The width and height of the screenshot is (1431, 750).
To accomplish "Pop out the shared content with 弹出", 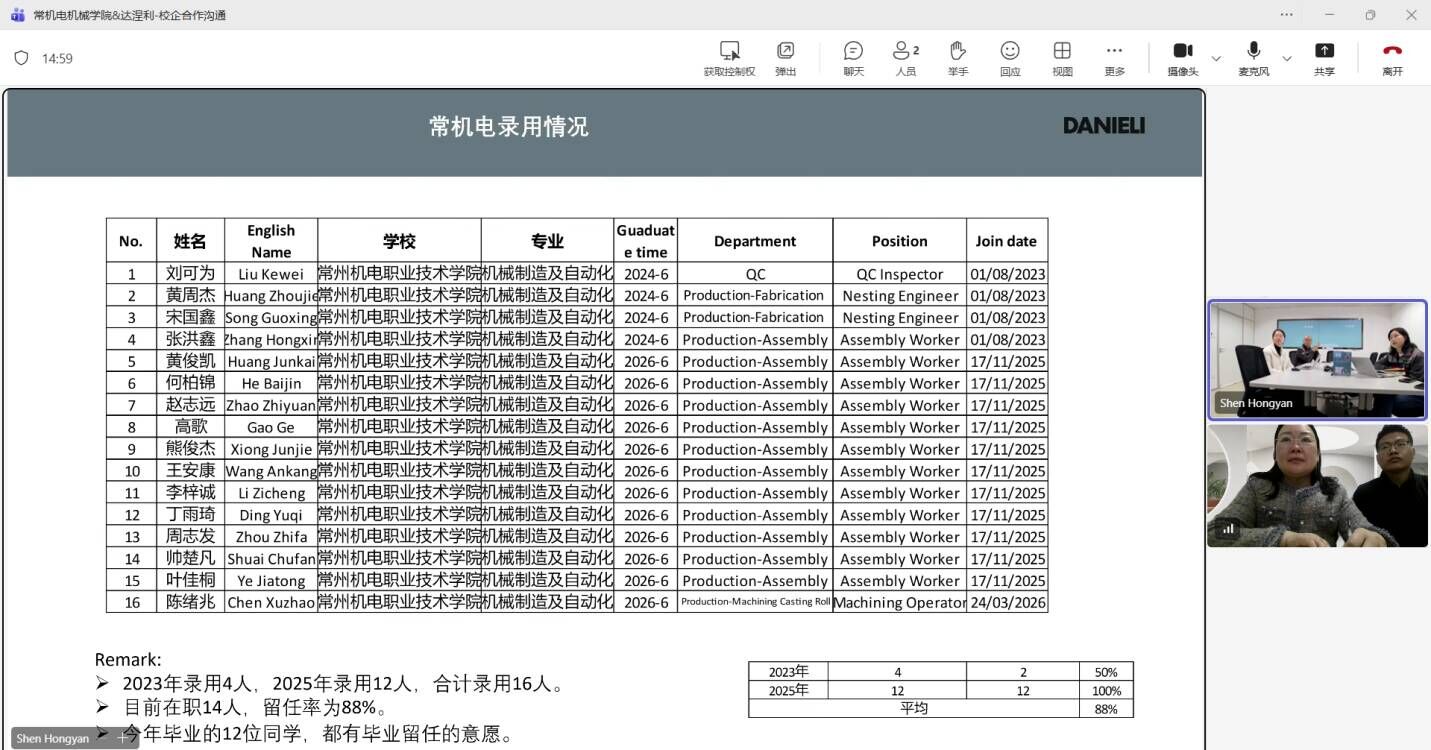I will pyautogui.click(x=786, y=51).
